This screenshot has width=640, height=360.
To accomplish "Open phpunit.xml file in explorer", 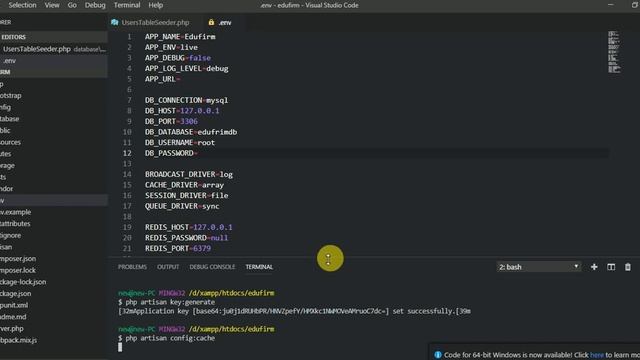I will pos(14,305).
